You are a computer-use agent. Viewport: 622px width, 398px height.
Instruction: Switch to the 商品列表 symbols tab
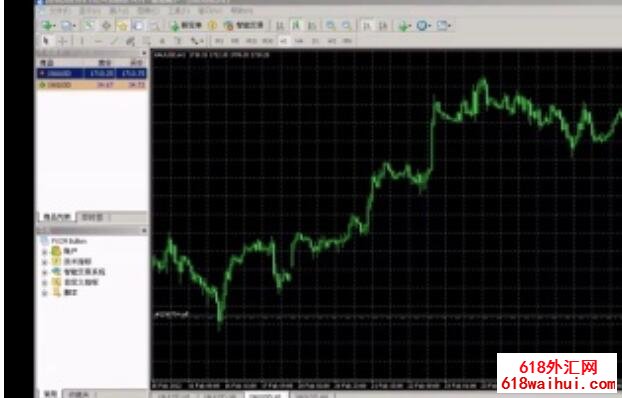point(57,217)
